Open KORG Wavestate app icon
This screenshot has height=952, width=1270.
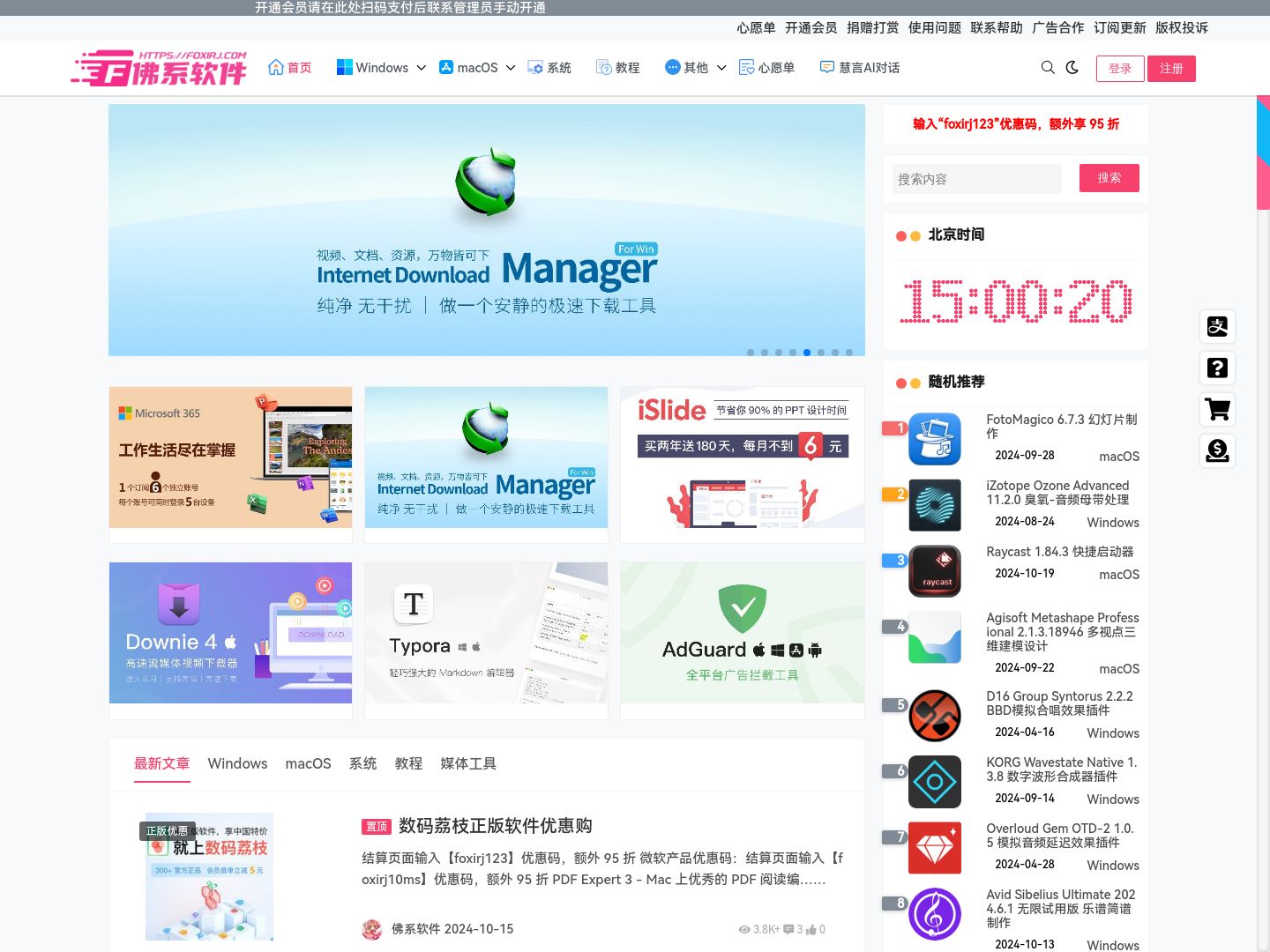click(935, 782)
